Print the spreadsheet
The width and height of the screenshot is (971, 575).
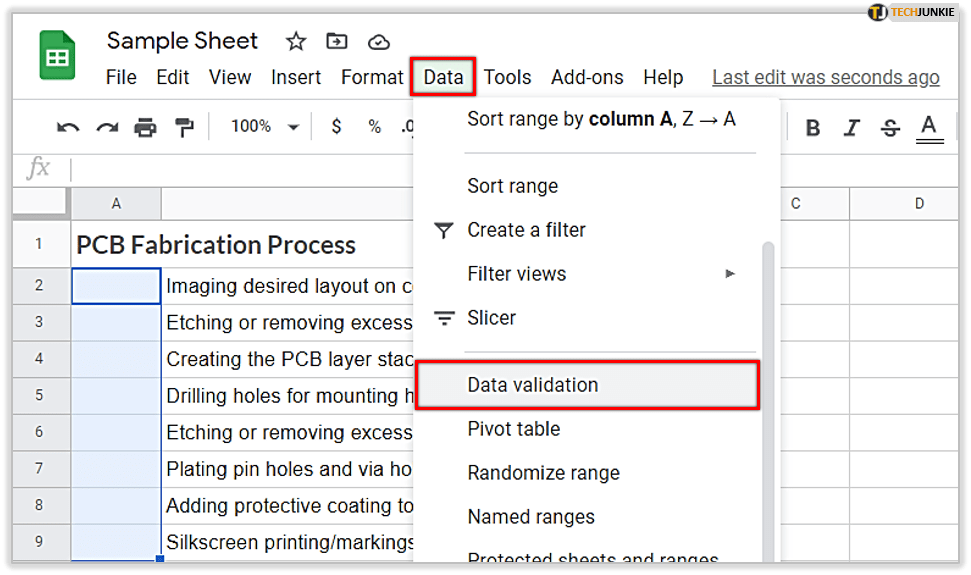(x=146, y=127)
